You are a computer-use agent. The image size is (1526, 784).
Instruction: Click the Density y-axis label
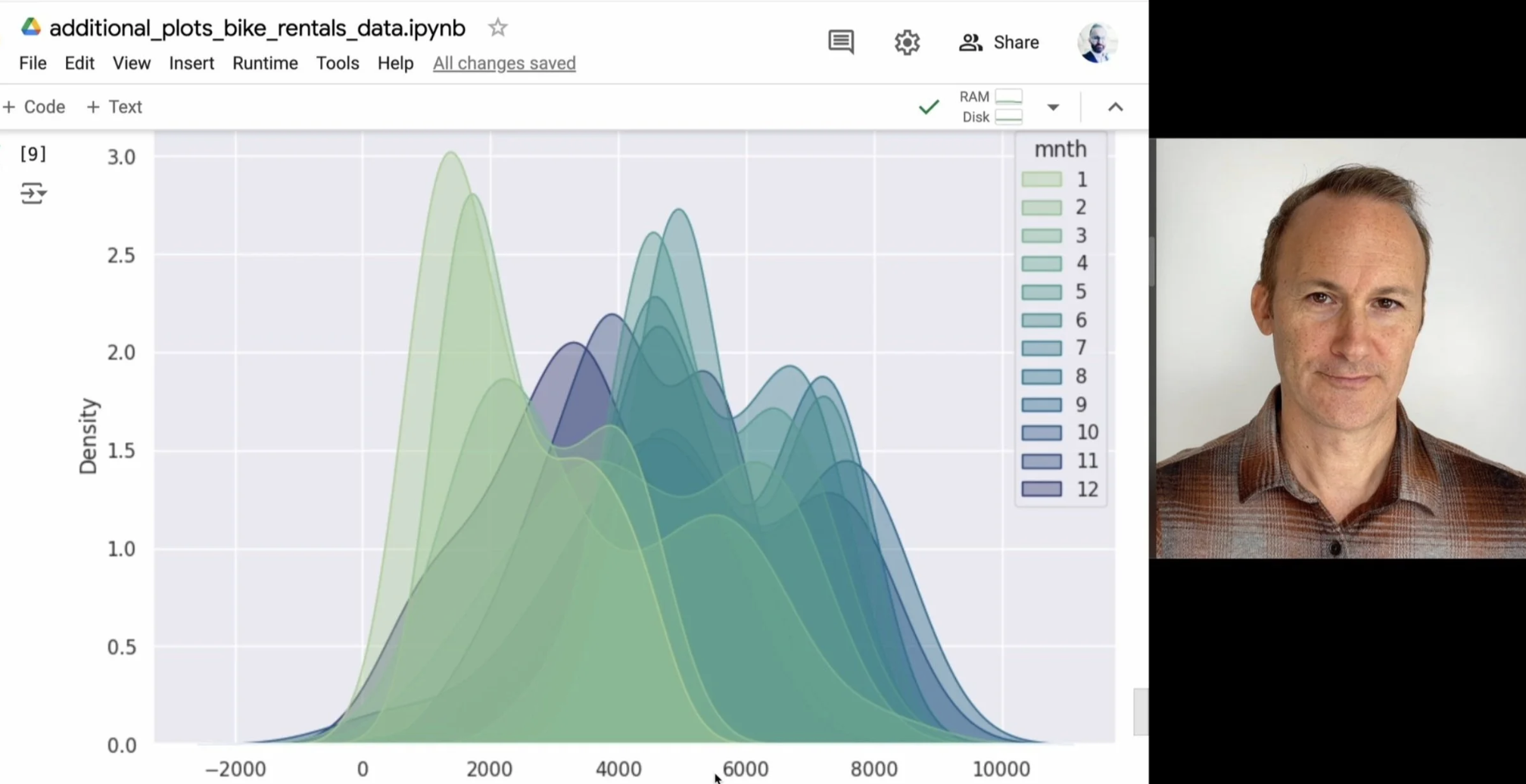point(89,437)
